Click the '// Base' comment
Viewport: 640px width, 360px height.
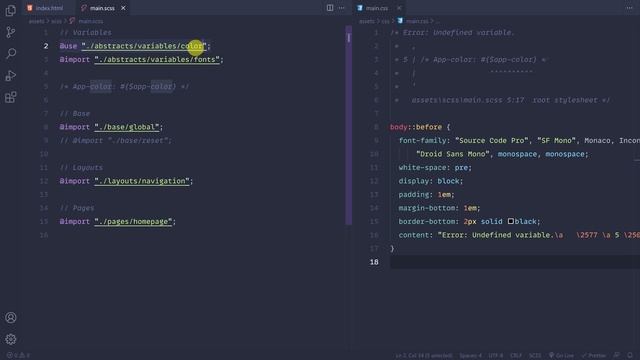tap(75, 113)
